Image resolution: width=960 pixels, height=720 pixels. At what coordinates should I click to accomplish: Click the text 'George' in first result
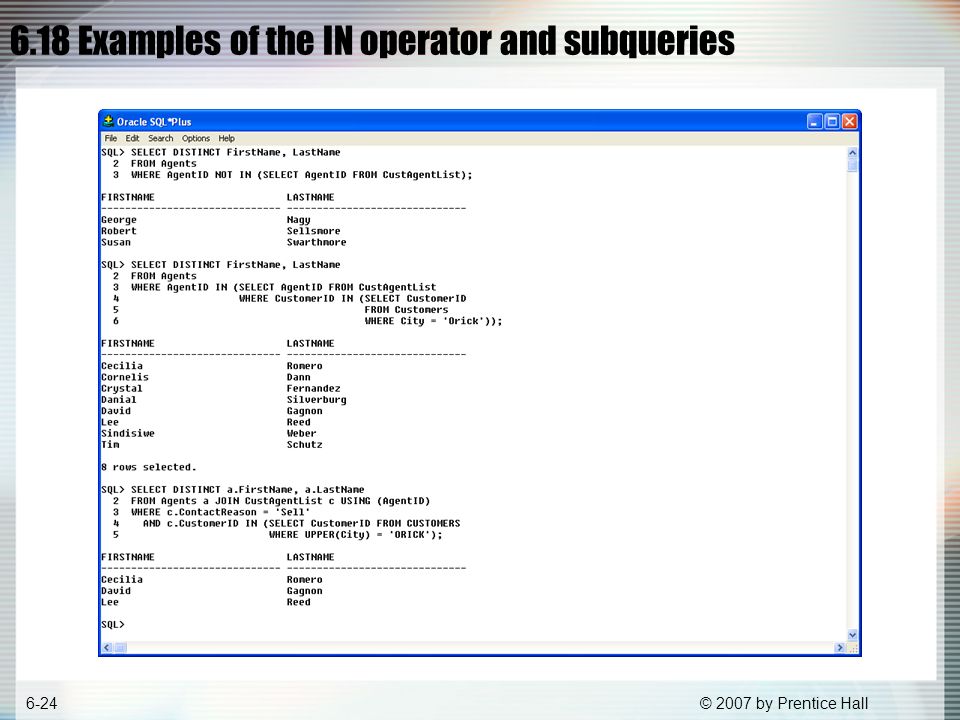[119, 220]
